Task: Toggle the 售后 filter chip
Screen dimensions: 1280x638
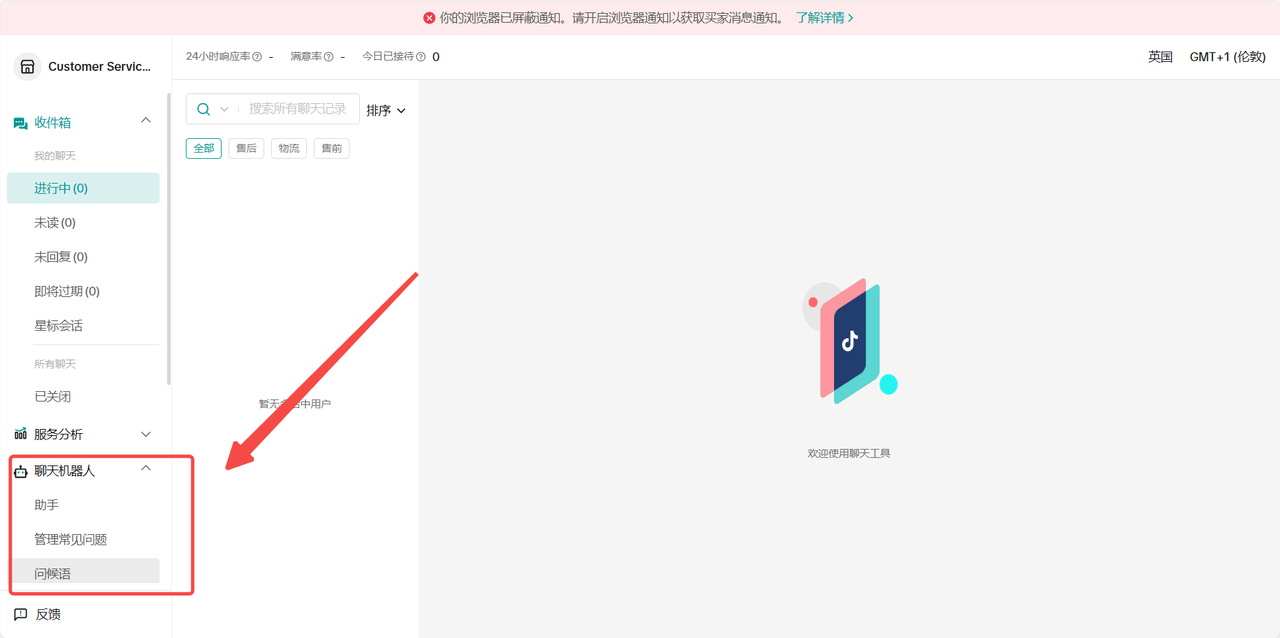Action: click(246, 147)
